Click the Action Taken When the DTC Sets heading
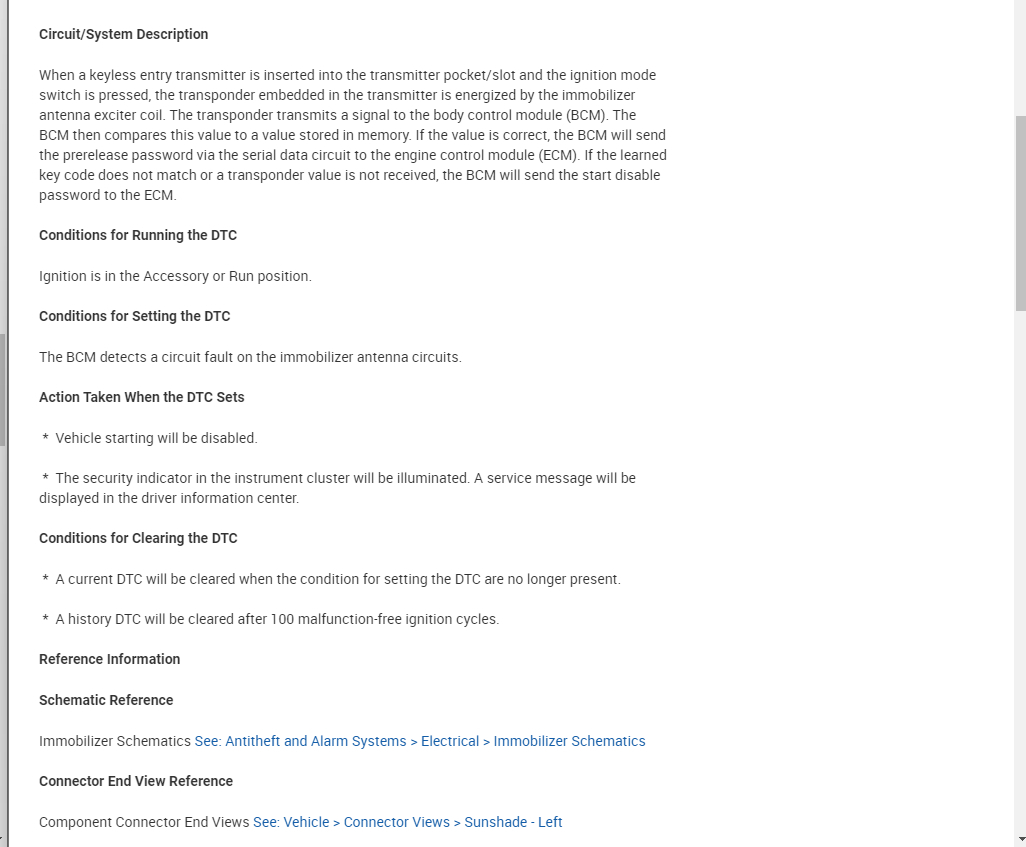This screenshot has width=1026, height=847. 141,397
